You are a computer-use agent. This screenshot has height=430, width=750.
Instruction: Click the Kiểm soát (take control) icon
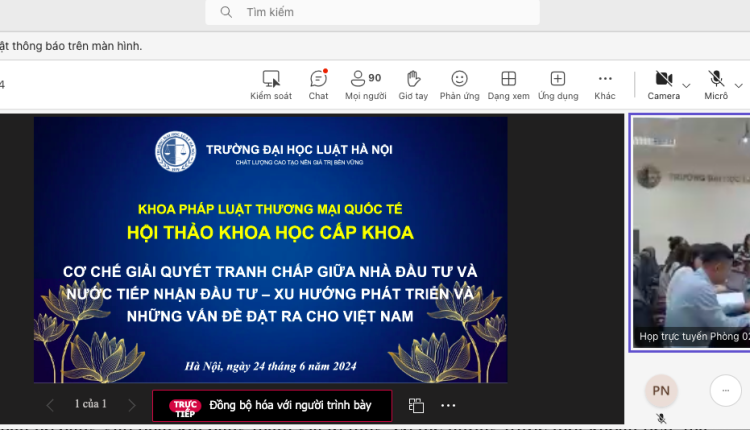270,79
